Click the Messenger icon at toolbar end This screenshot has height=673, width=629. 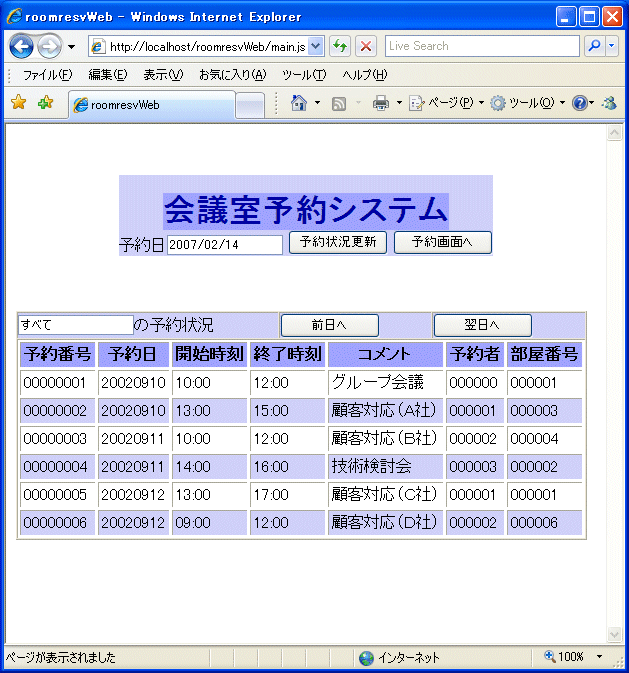(x=610, y=103)
